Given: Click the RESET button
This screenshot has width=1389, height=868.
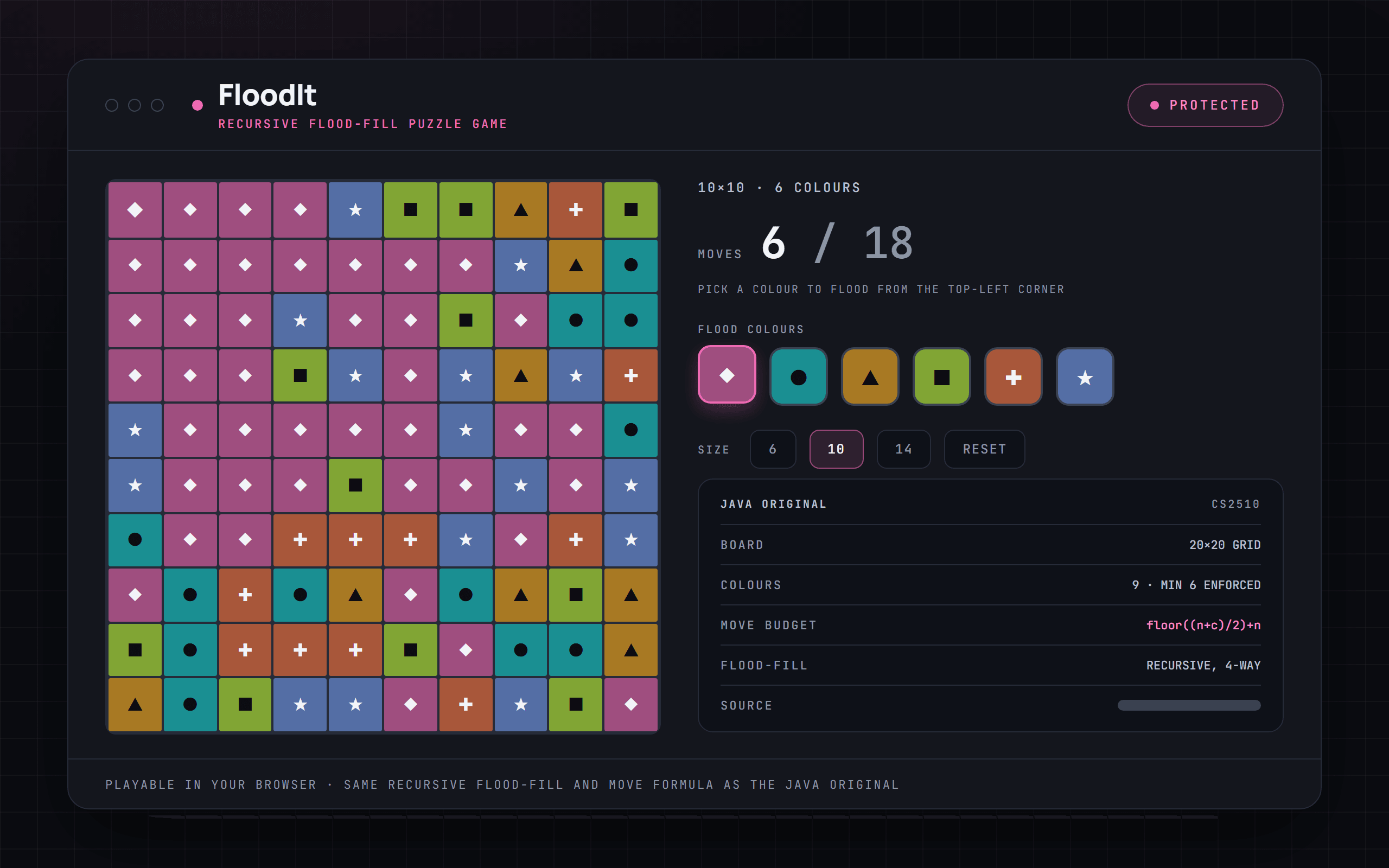Looking at the screenshot, I should coord(984,449).
